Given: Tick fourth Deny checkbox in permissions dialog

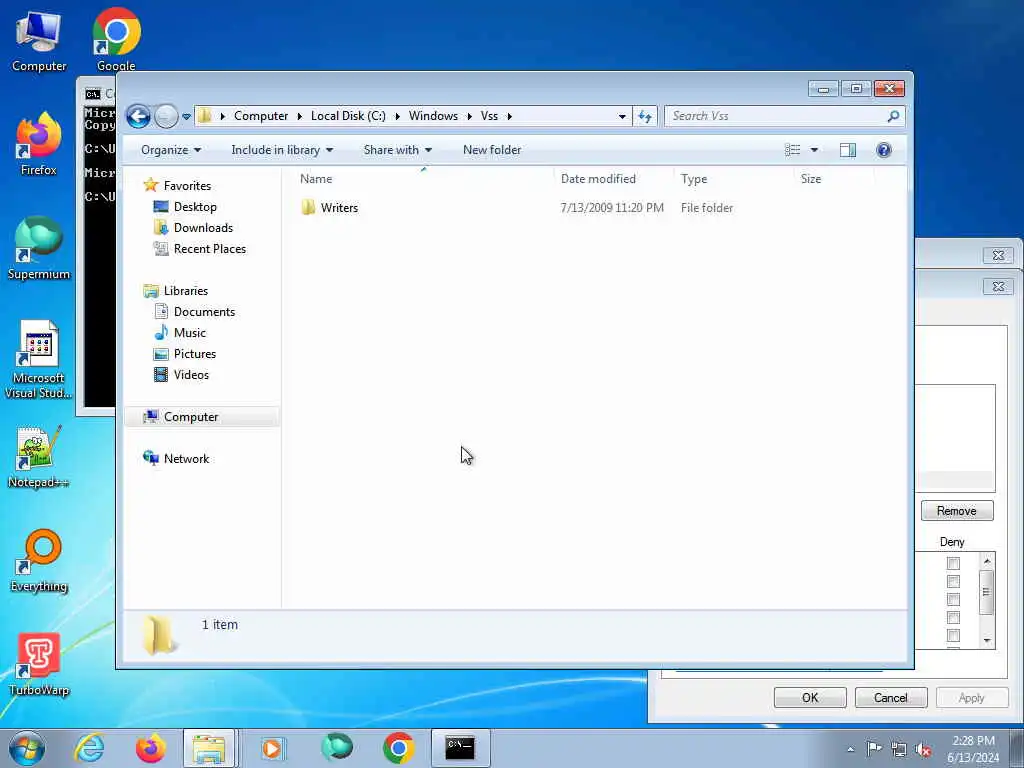Looking at the screenshot, I should [953, 617].
